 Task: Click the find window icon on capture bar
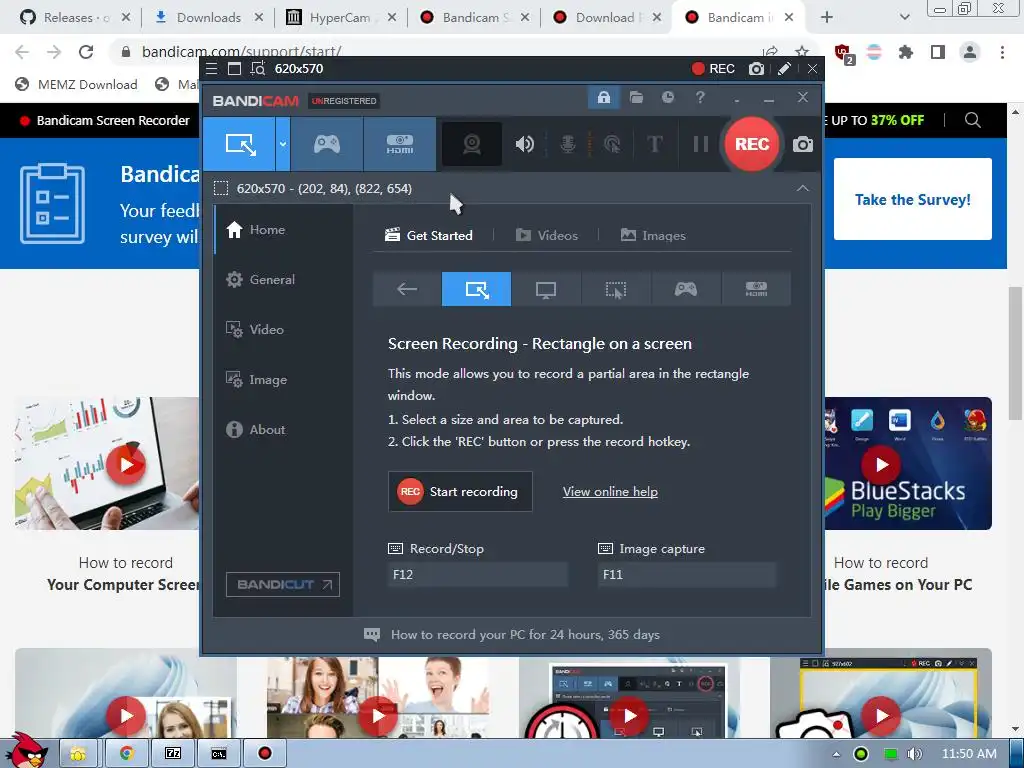point(258,69)
